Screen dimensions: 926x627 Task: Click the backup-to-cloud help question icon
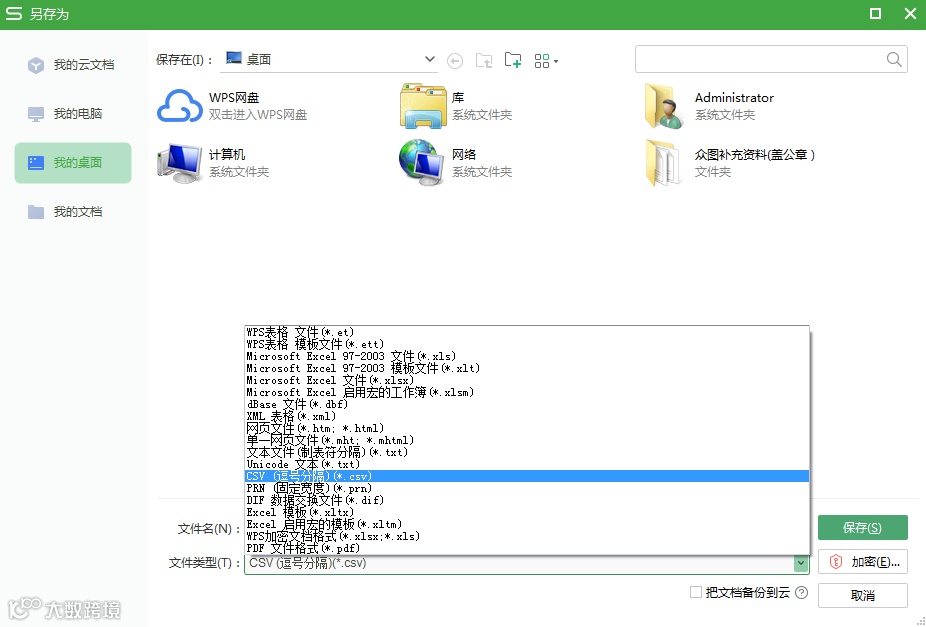801,592
